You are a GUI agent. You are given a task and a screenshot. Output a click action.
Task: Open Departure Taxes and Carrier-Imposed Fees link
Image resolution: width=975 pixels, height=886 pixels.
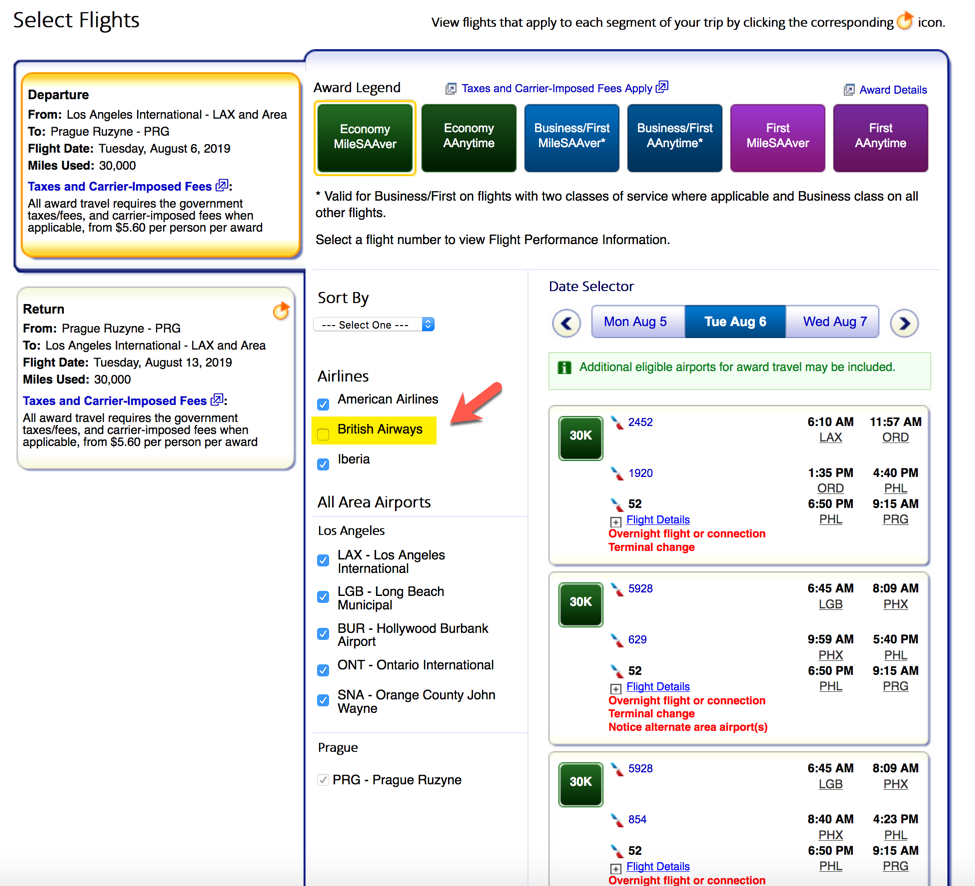(x=119, y=187)
